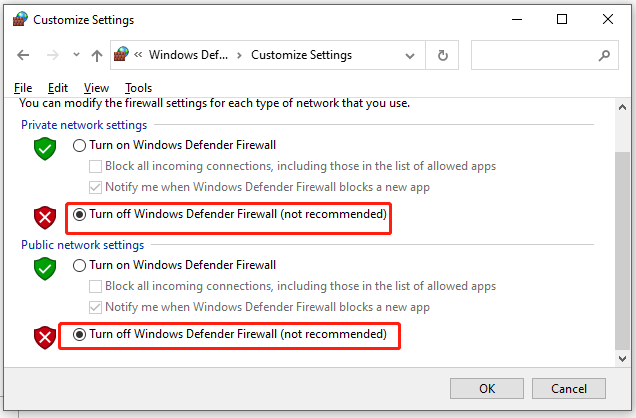The width and height of the screenshot is (636, 418).
Task: Select Turn off firewall for private network
Action: (x=79, y=214)
